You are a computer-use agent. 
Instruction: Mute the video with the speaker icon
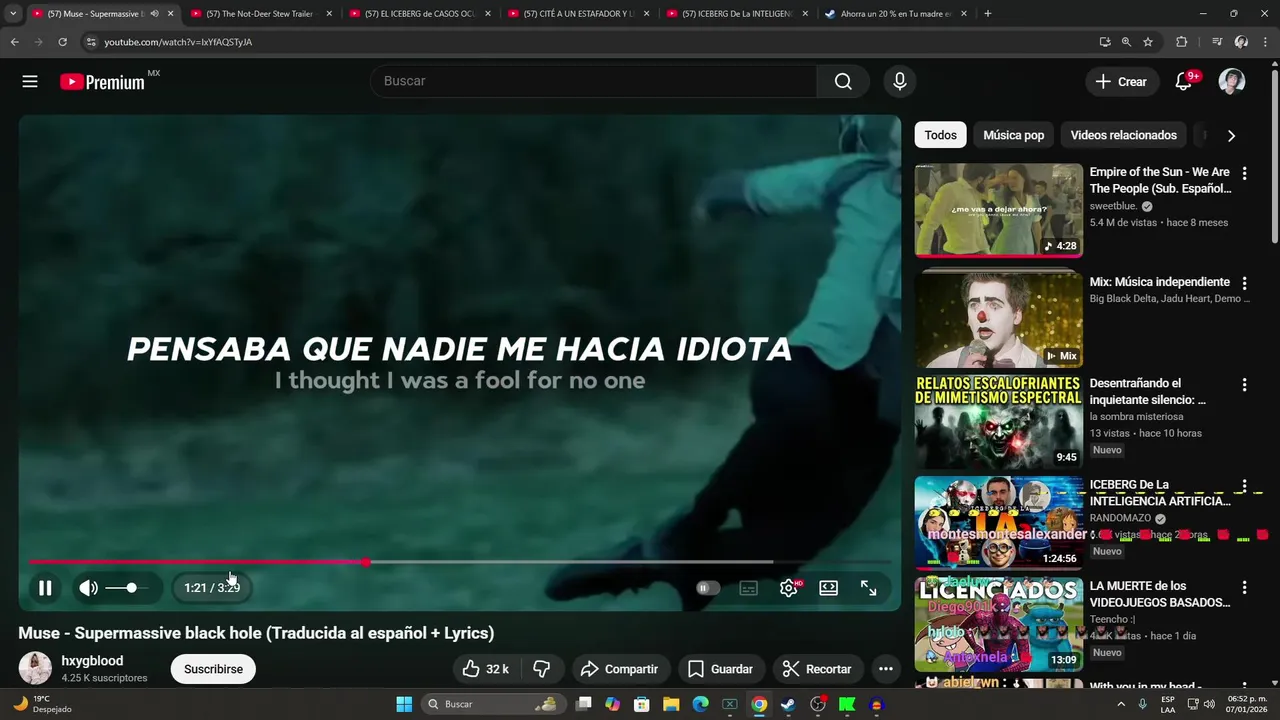pyautogui.click(x=89, y=588)
